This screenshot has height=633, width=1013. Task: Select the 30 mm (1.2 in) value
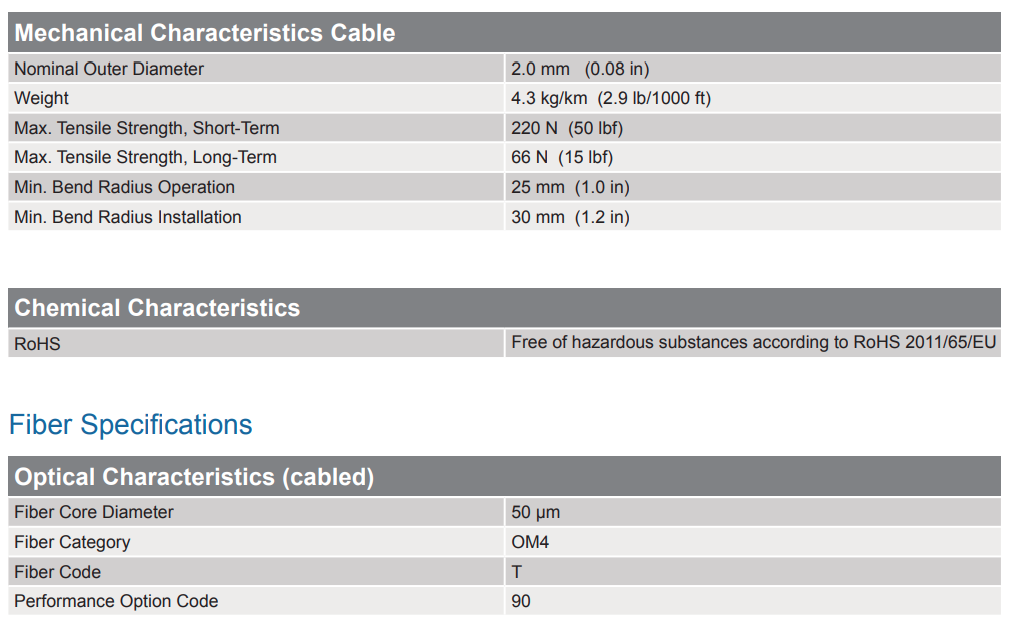tap(570, 217)
